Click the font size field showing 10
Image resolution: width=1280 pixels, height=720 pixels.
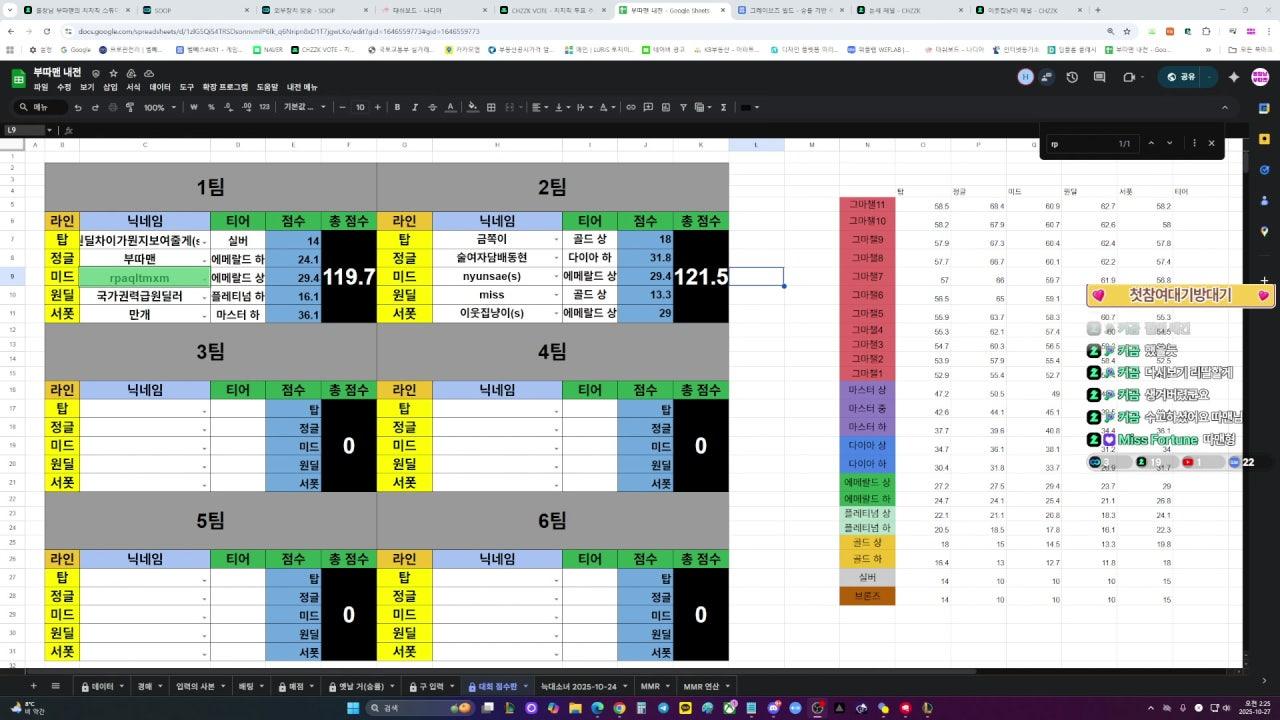click(x=360, y=107)
